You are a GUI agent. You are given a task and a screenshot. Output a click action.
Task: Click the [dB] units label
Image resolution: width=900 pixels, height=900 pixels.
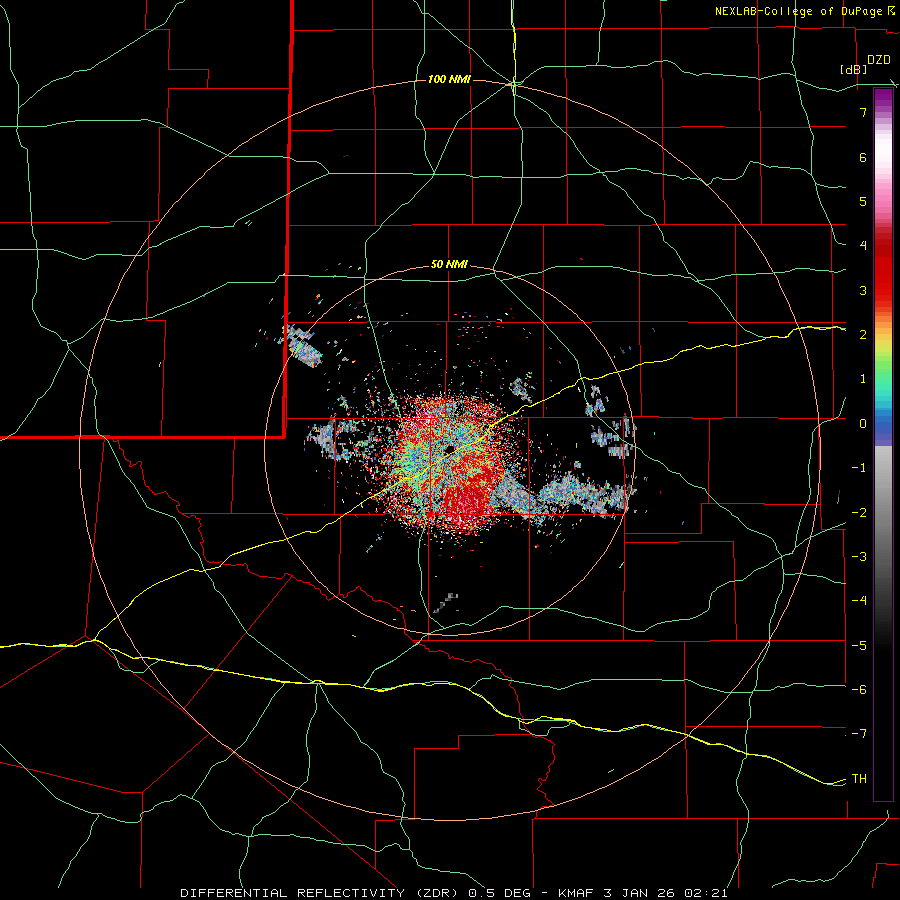point(853,69)
